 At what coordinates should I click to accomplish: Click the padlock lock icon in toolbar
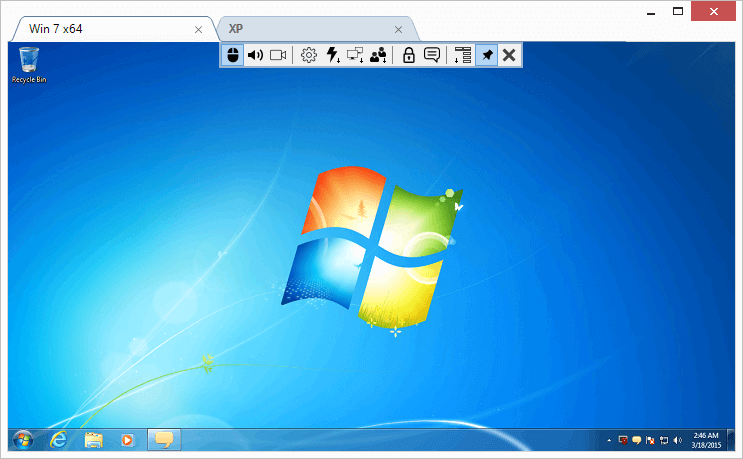click(x=408, y=55)
